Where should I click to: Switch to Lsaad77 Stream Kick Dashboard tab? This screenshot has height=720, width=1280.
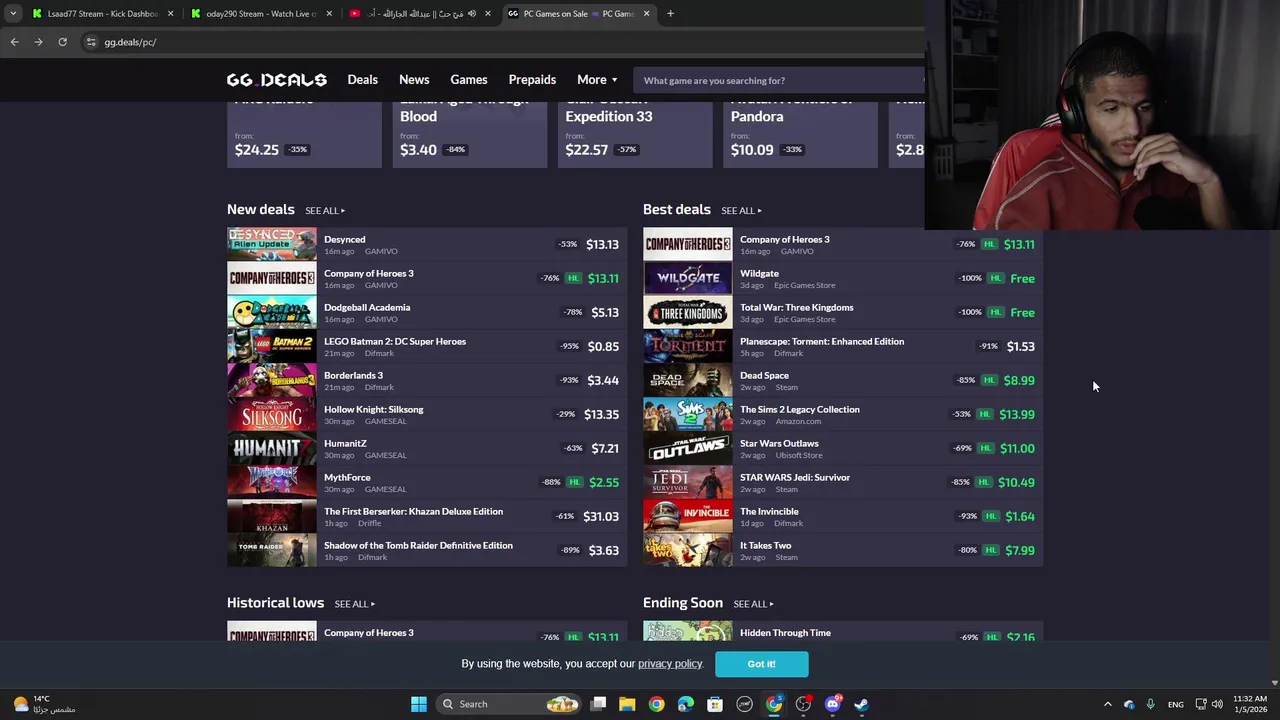(103, 14)
